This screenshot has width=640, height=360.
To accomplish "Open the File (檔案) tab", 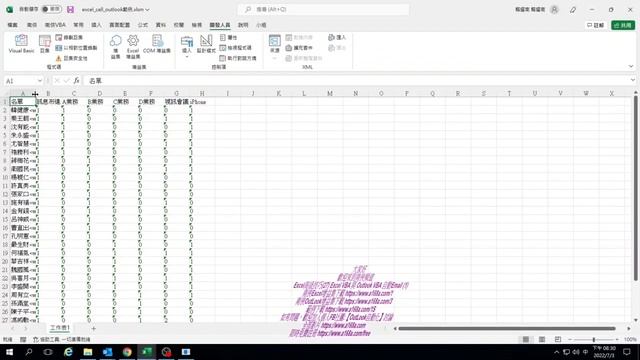I will pos(13,25).
